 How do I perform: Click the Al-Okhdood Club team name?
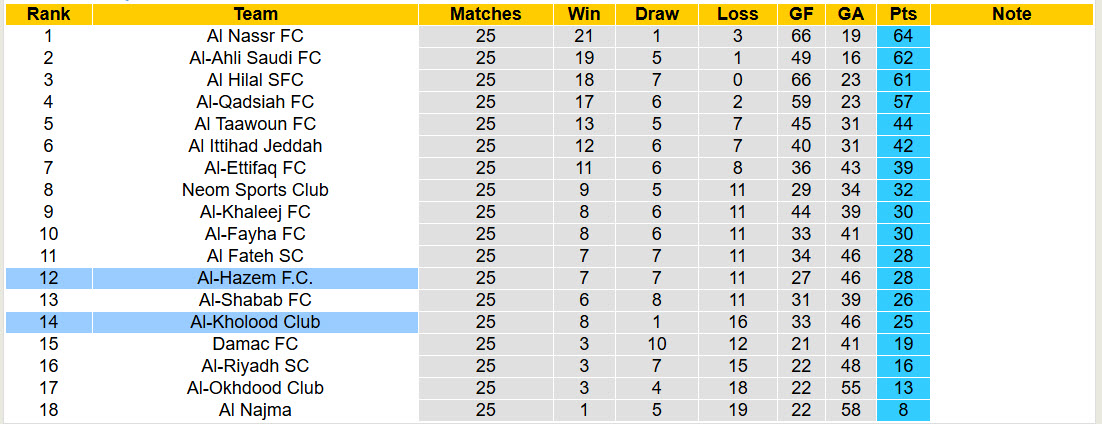[x=255, y=388]
